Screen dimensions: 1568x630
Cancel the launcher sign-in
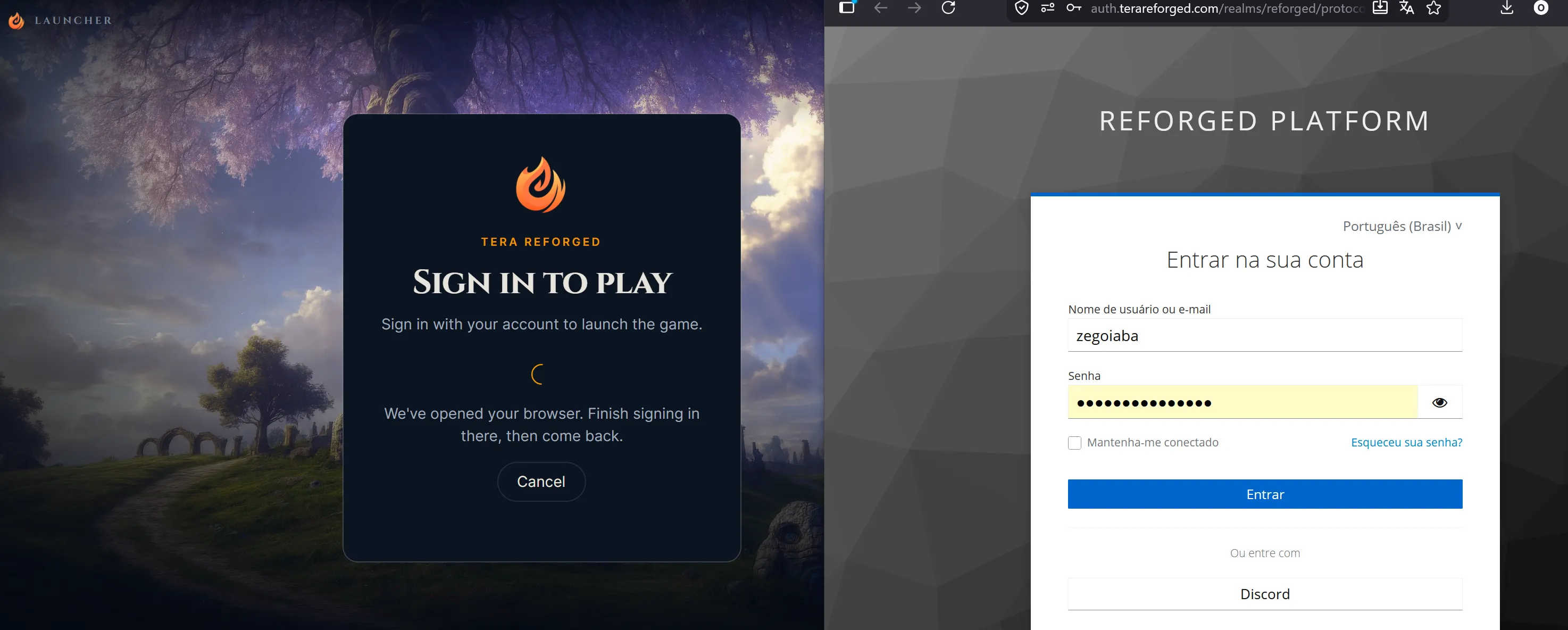pos(541,482)
